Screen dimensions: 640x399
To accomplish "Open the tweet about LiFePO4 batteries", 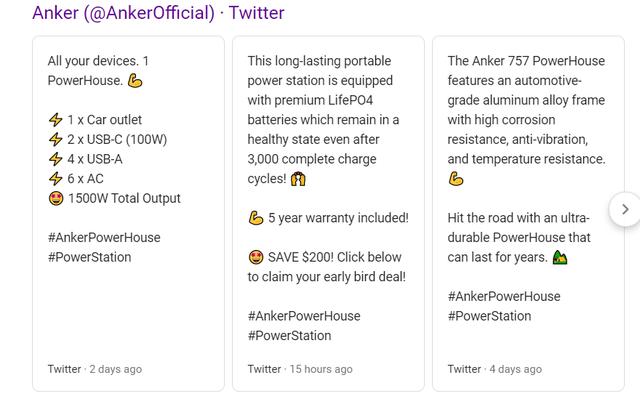I will click(328, 213).
